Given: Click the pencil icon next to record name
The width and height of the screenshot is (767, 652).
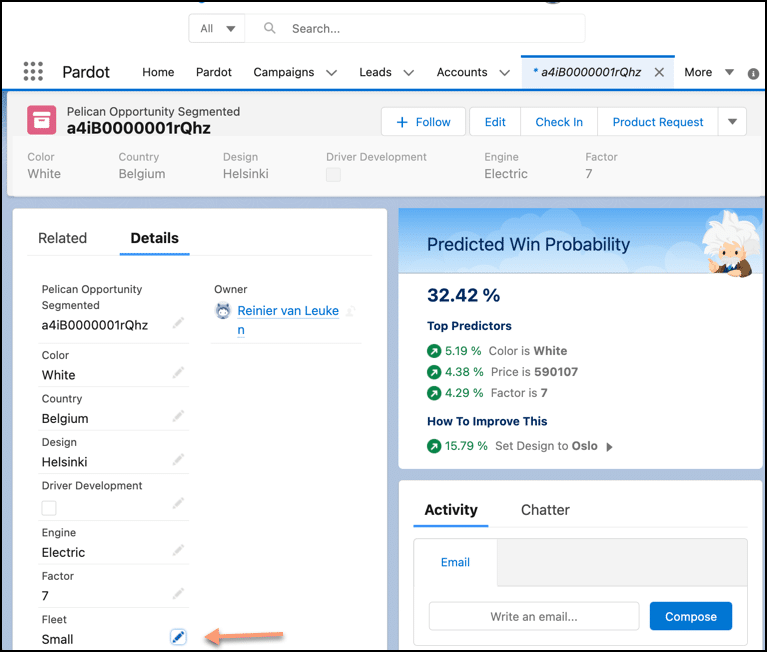Looking at the screenshot, I should [178, 323].
